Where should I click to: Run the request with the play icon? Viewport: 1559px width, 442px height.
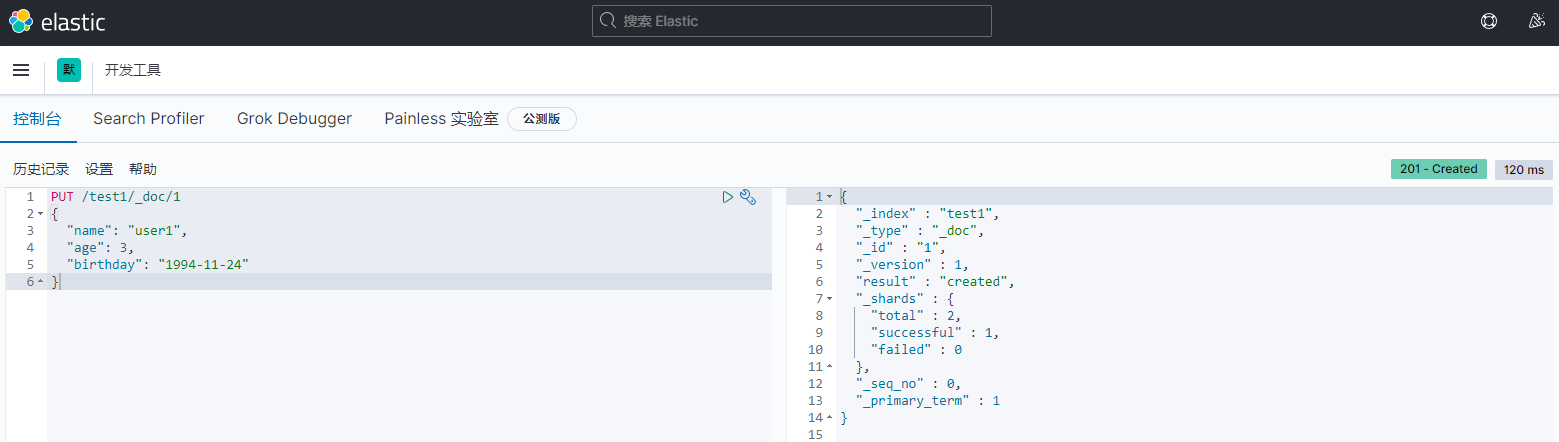(x=728, y=197)
